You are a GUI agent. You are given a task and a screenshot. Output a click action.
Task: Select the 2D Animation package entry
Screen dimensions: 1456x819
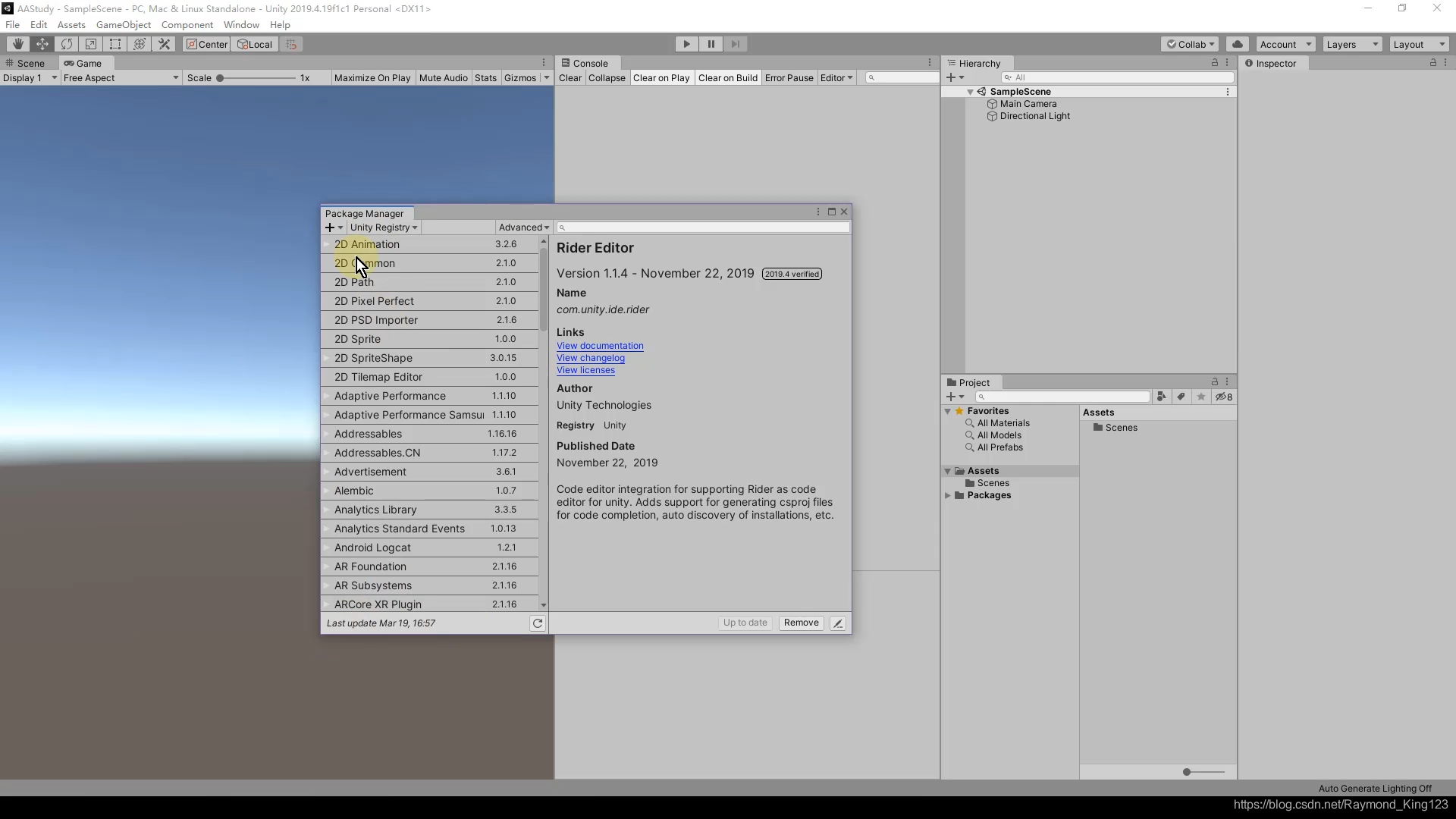(x=420, y=244)
